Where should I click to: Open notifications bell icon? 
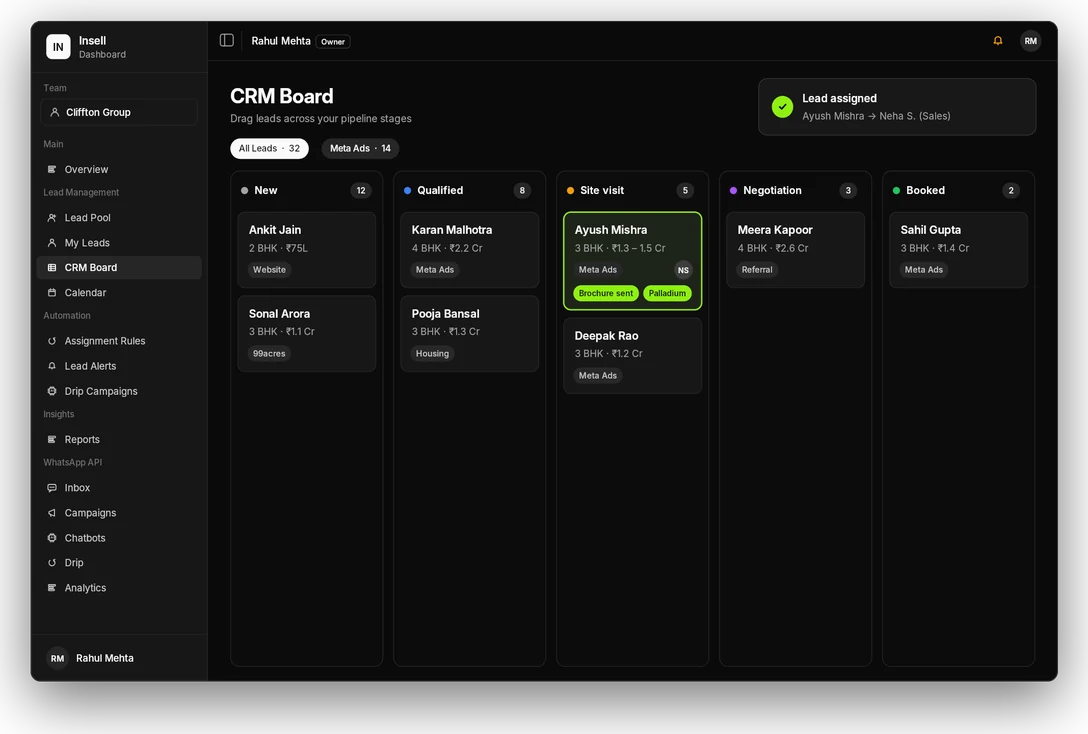pos(998,41)
